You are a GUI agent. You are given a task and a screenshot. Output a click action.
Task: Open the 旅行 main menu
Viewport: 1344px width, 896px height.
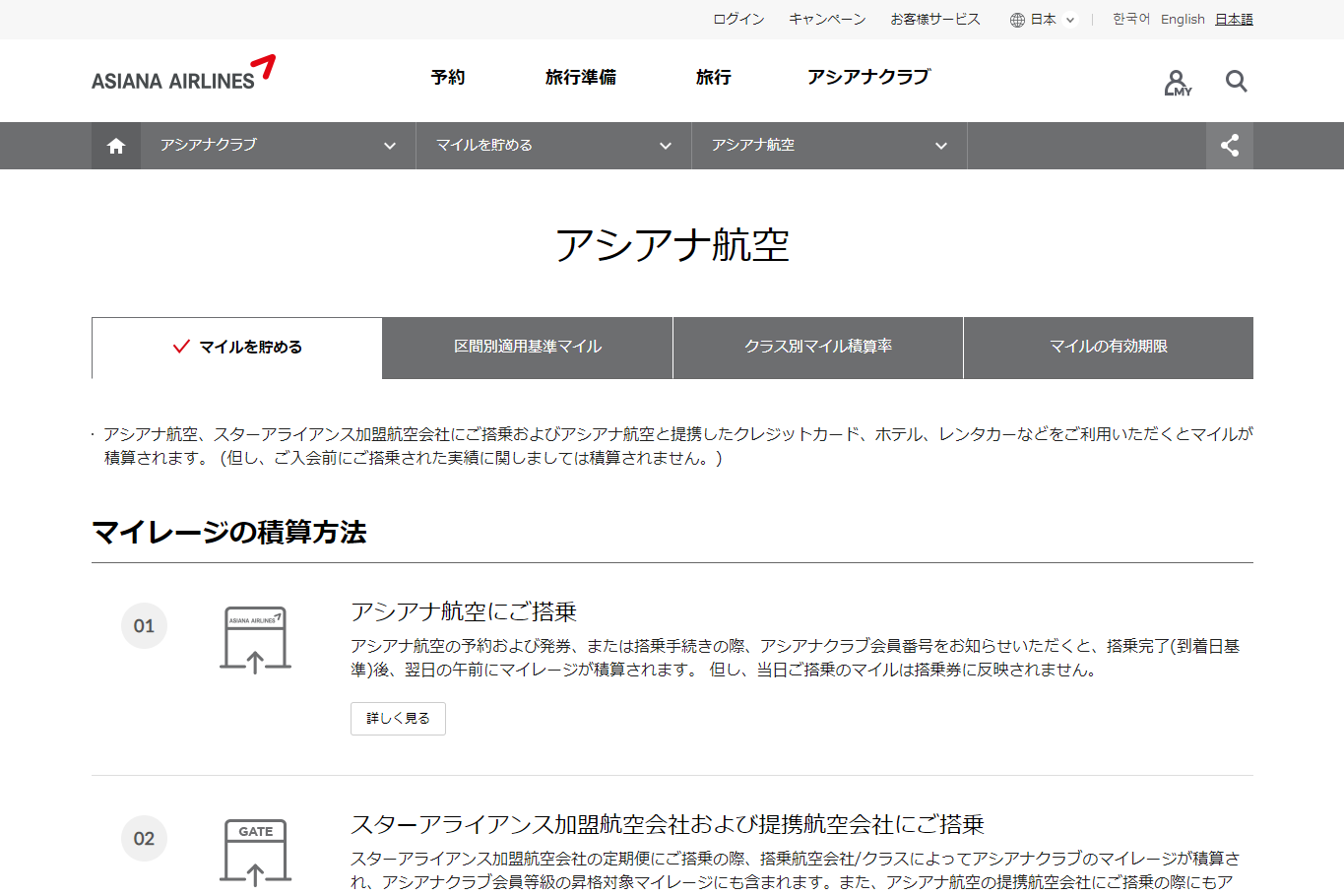point(714,77)
